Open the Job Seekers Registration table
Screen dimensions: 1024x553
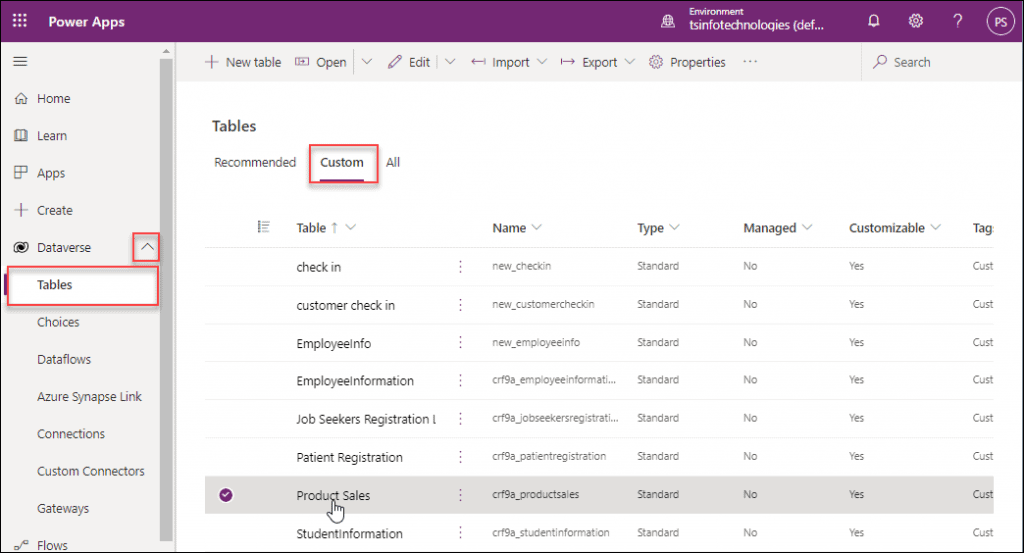pos(366,419)
